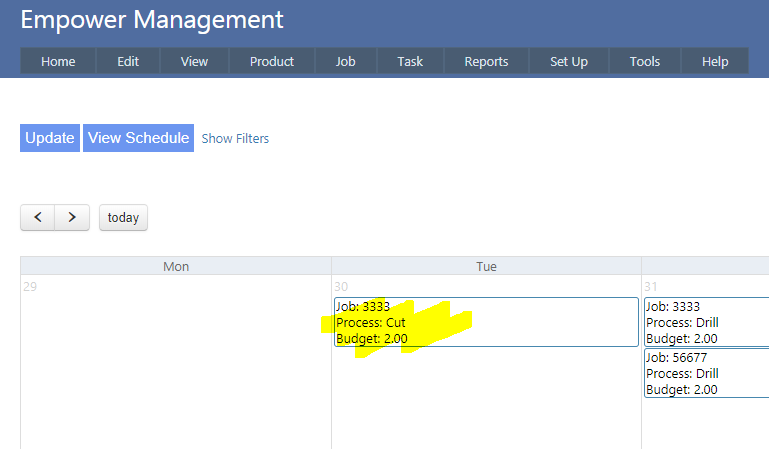Viewport: 769px width, 449px height.
Task: Open the Help menu
Action: (x=715, y=61)
